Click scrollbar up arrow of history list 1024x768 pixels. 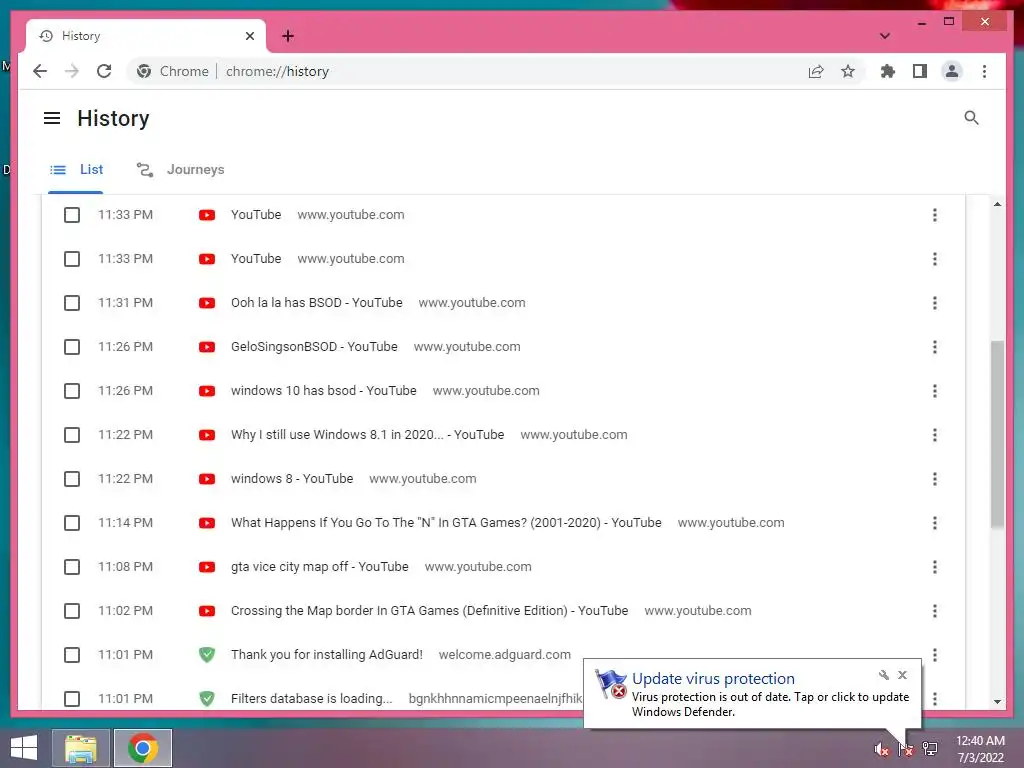tap(997, 204)
